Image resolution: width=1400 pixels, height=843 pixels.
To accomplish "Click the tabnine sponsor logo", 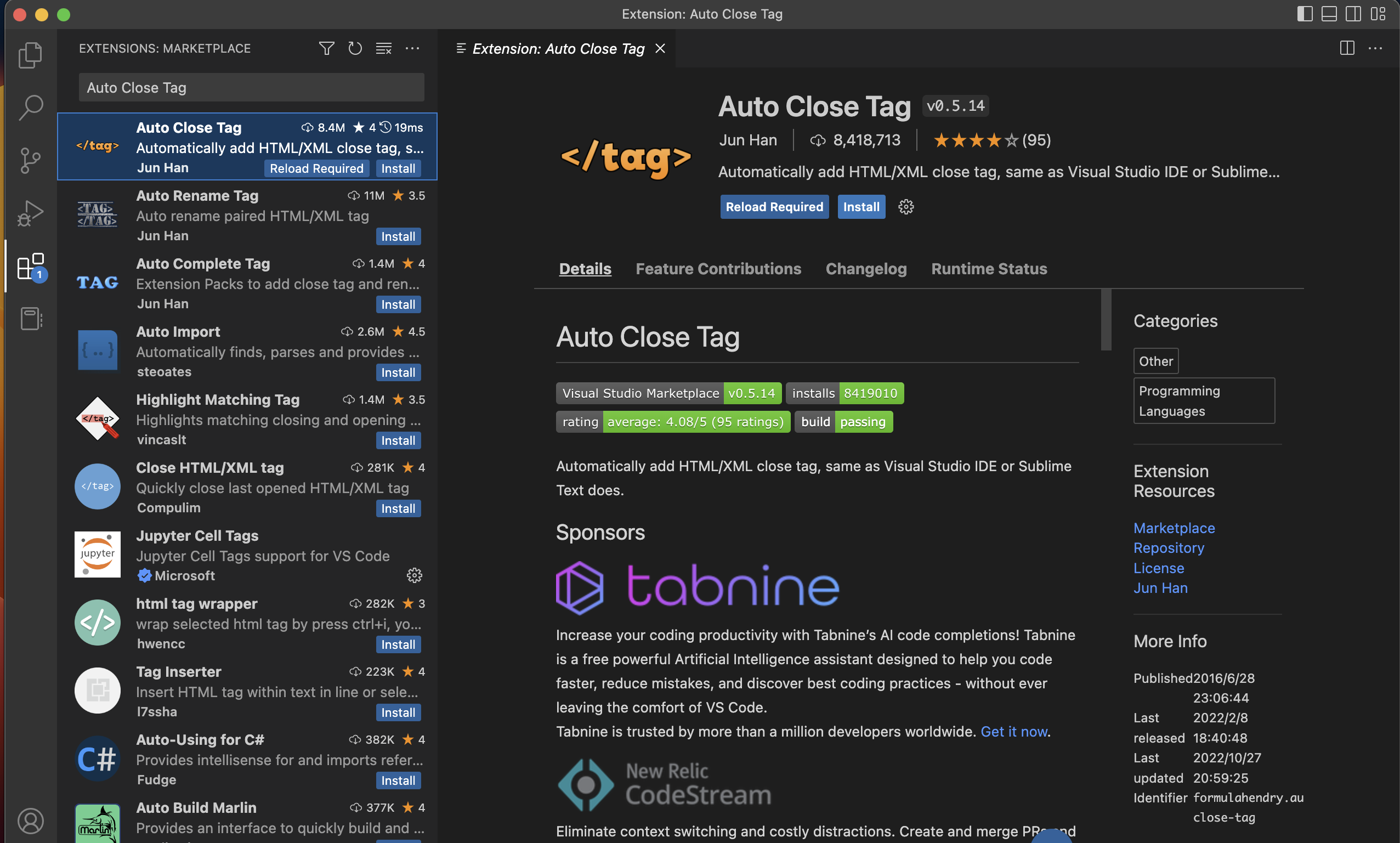I will [698, 587].
